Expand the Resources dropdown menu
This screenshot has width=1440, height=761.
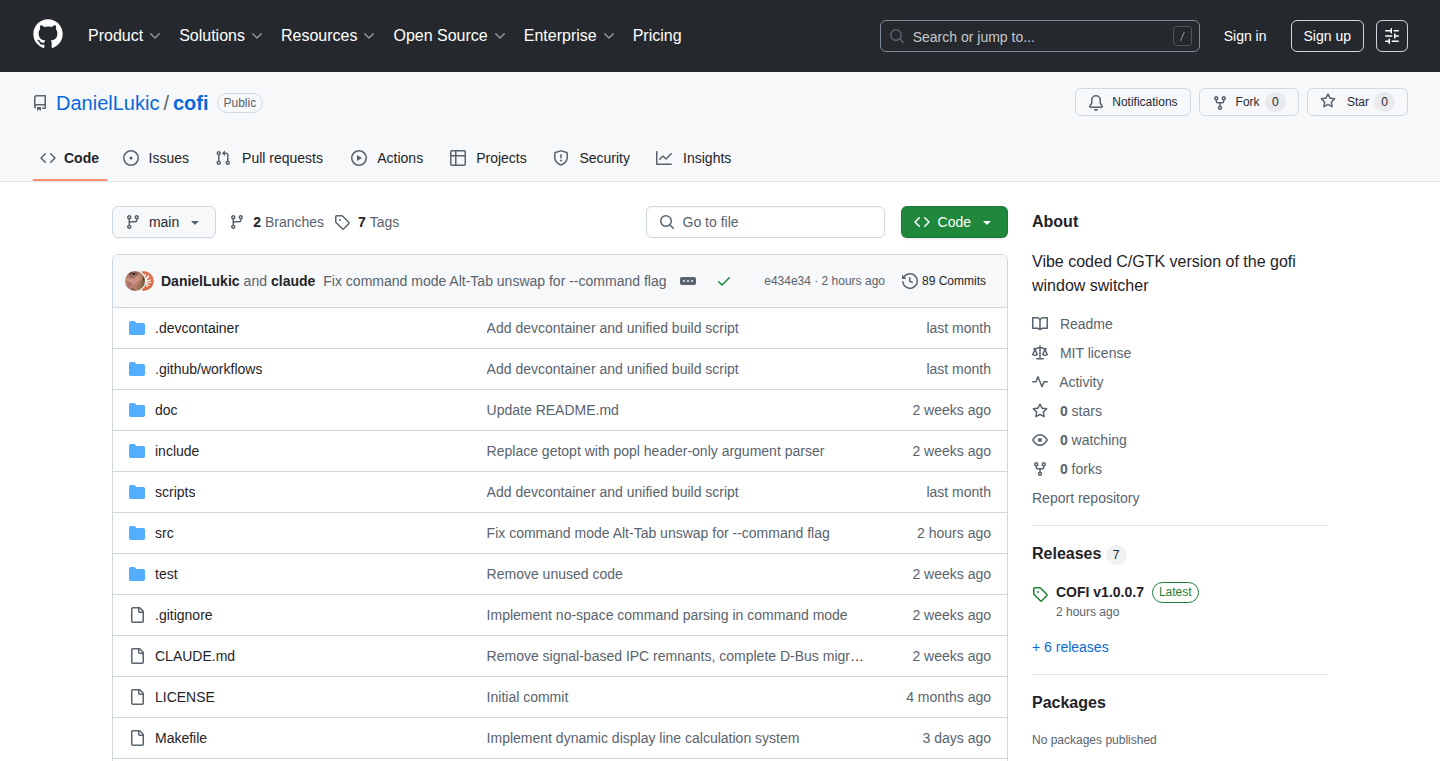point(328,35)
